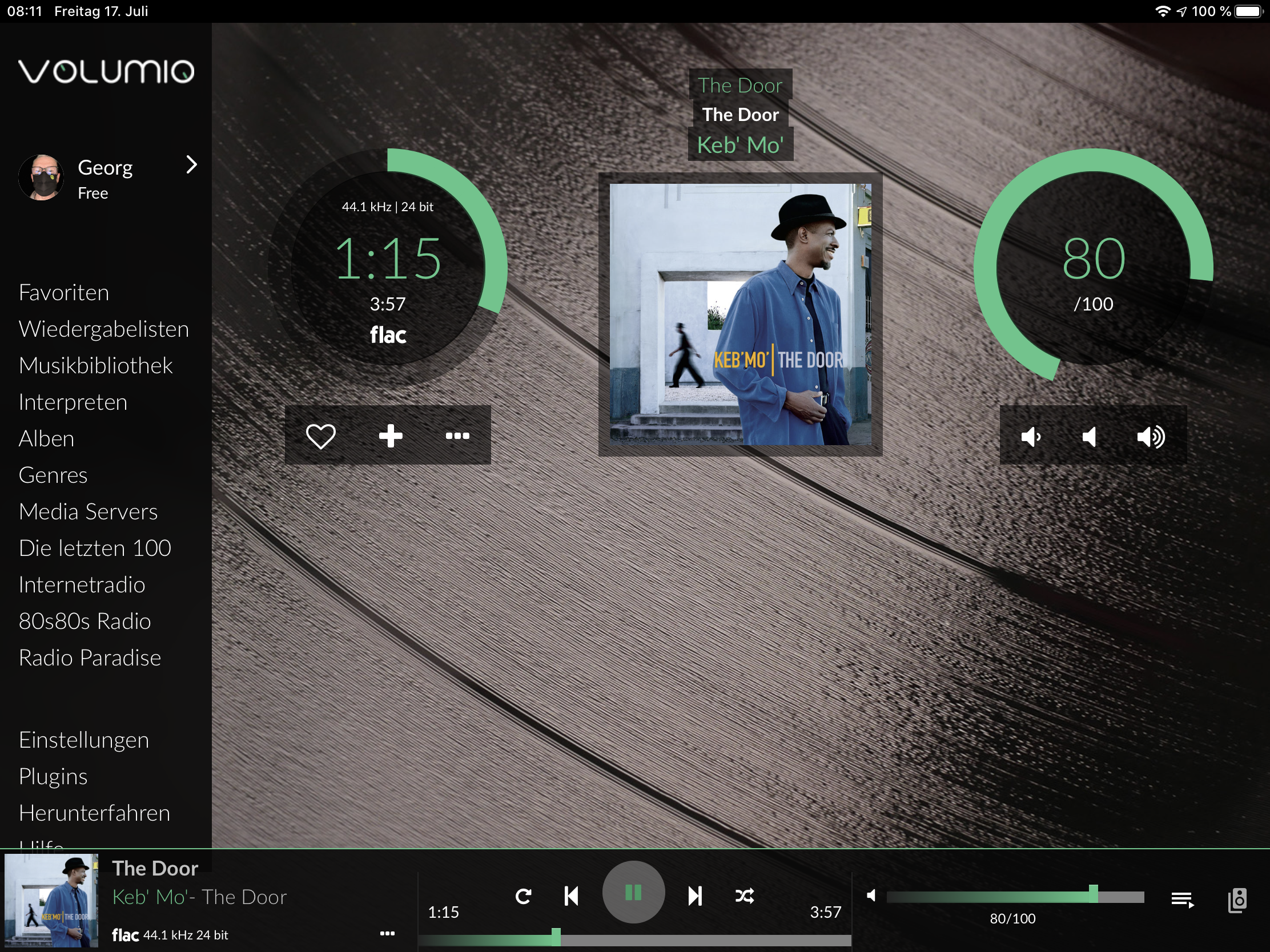Open Georg profile avatar

point(41,178)
